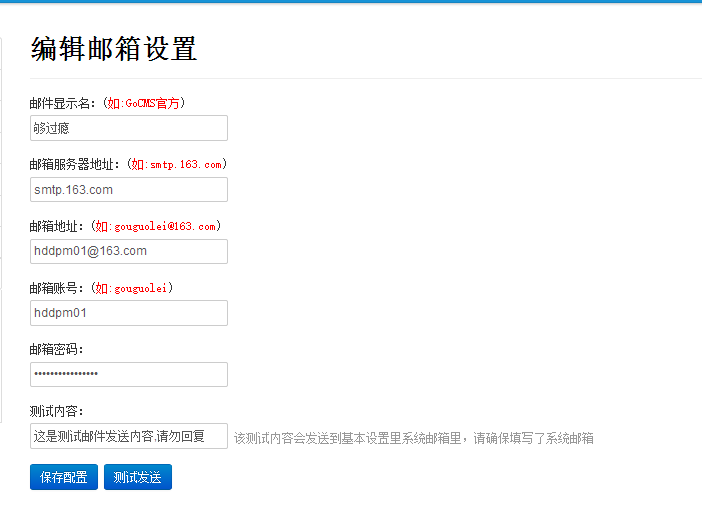The height and width of the screenshot is (514, 702).
Task: Click the 邮箱密码 label
Action: 57,349
